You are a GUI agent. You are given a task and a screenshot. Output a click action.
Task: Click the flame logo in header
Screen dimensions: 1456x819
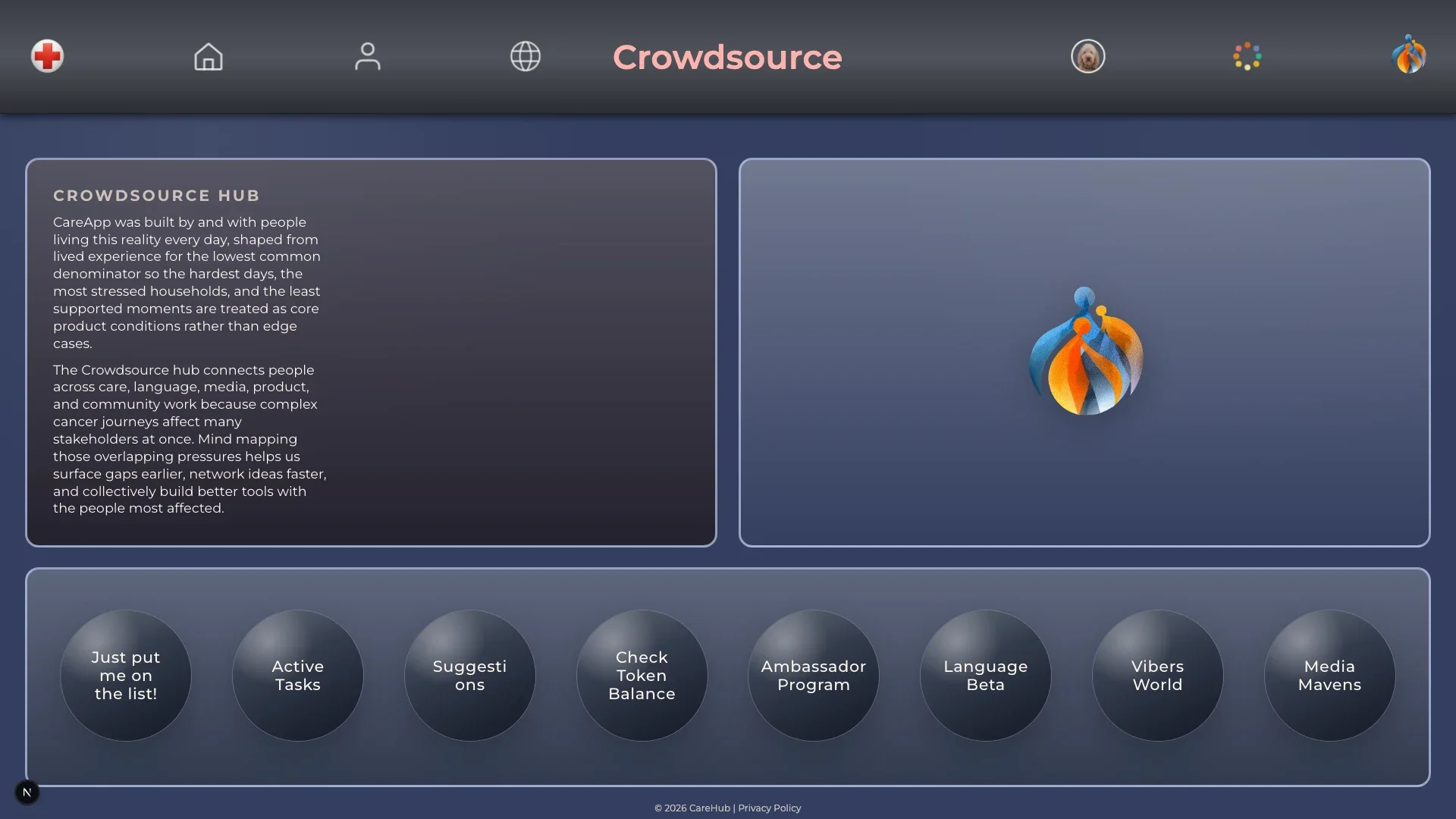(x=1409, y=54)
